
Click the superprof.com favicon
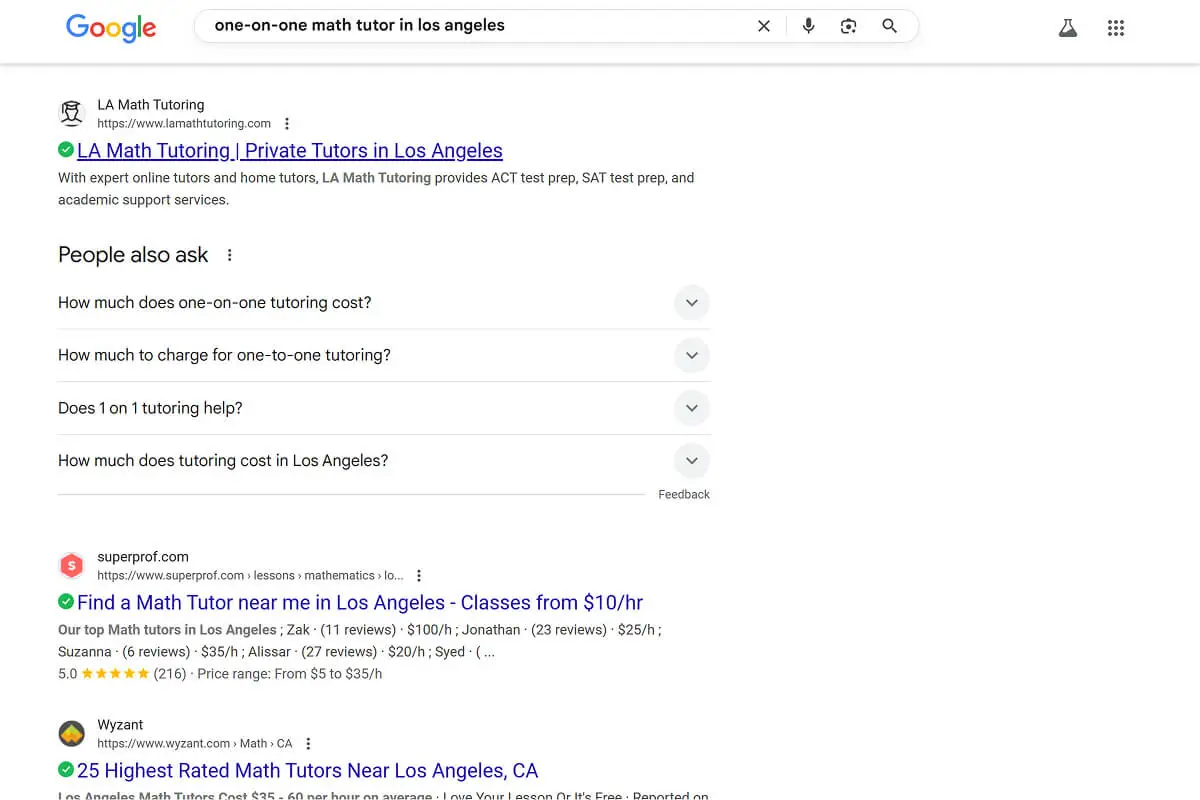[71, 565]
